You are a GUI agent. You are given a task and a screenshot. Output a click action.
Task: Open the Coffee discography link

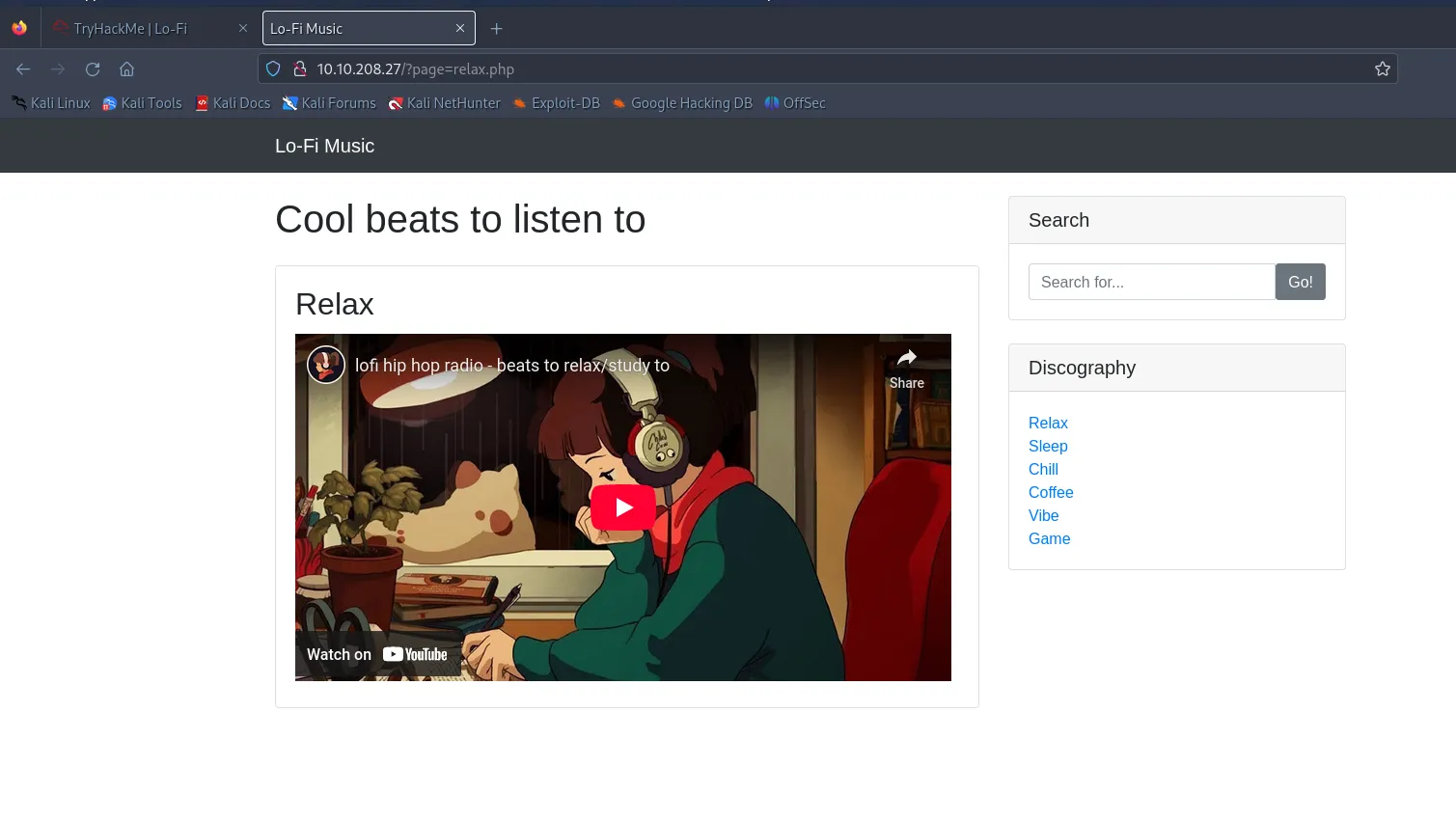click(1051, 492)
